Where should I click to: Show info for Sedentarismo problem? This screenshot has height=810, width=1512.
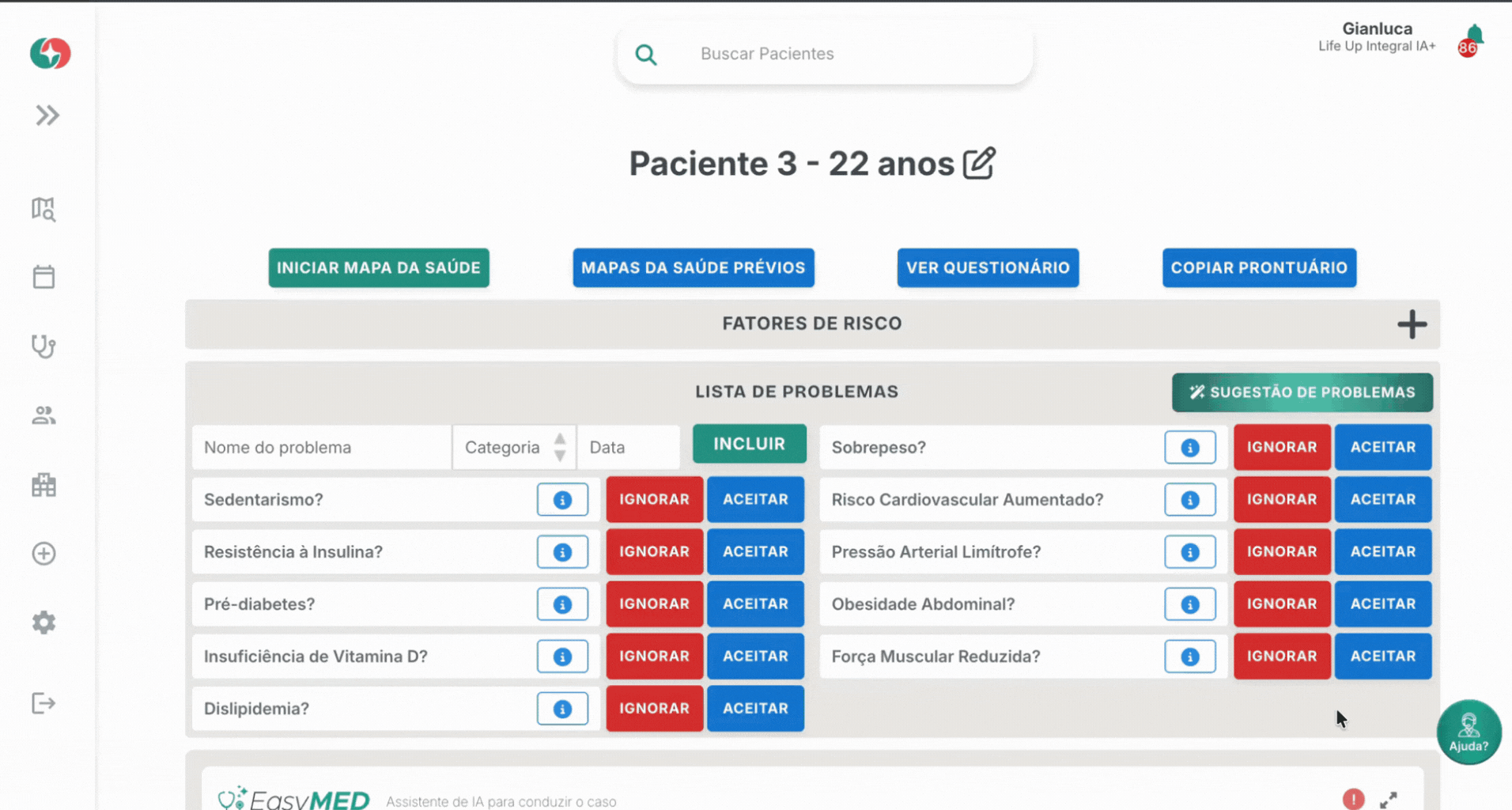pos(562,500)
